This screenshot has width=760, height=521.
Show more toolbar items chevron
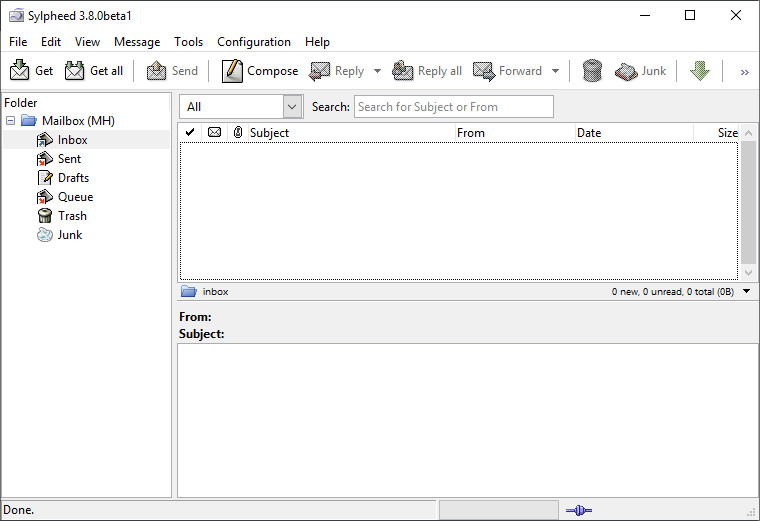[744, 72]
